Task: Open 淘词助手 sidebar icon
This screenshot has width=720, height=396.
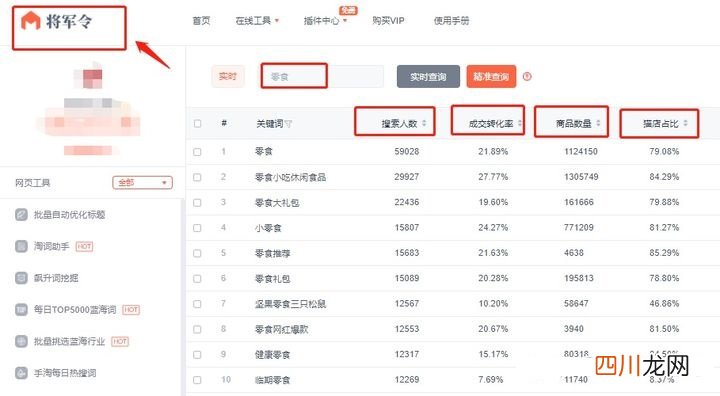Action: pos(21,246)
